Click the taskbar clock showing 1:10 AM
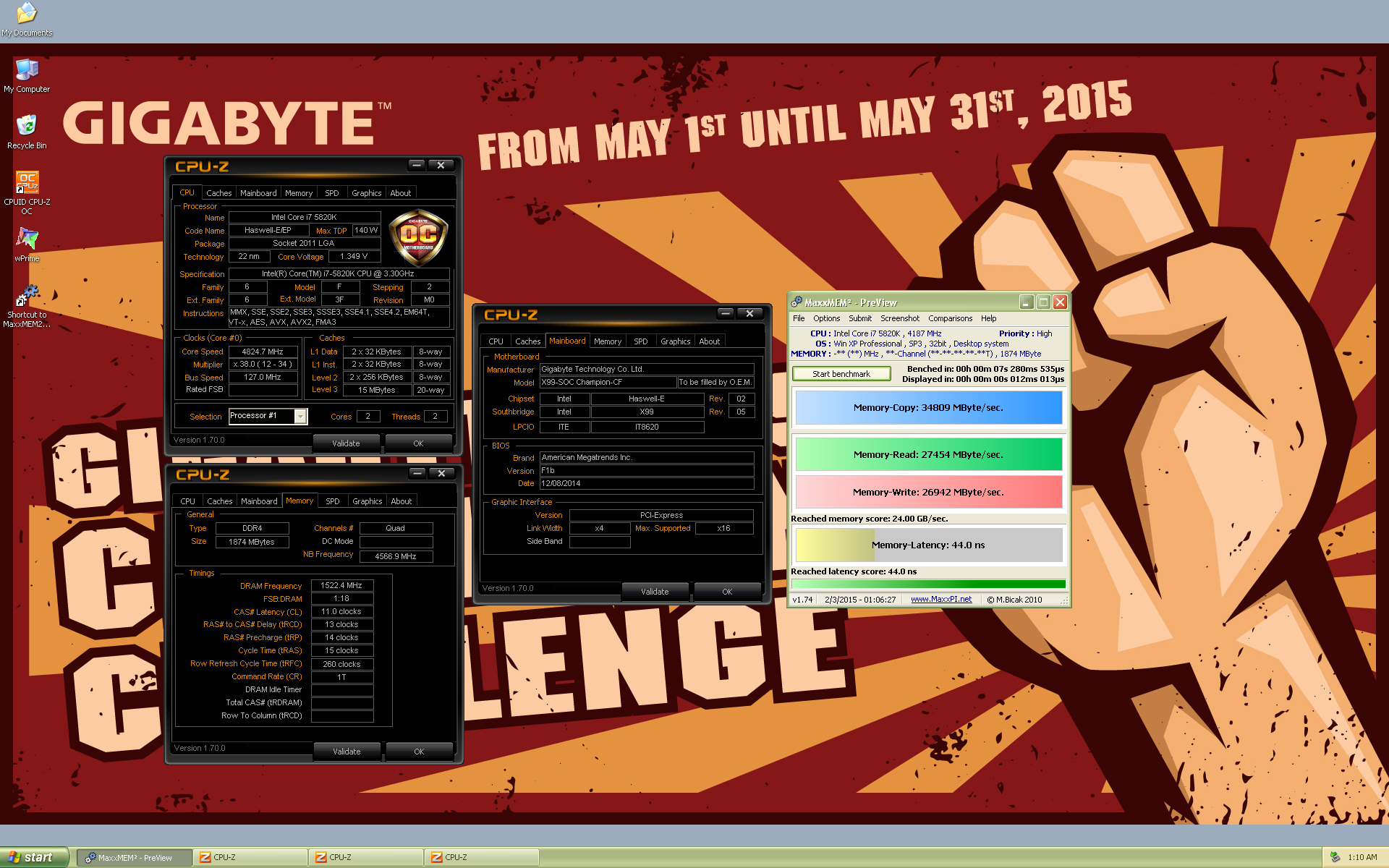The width and height of the screenshot is (1389, 868). [x=1362, y=857]
